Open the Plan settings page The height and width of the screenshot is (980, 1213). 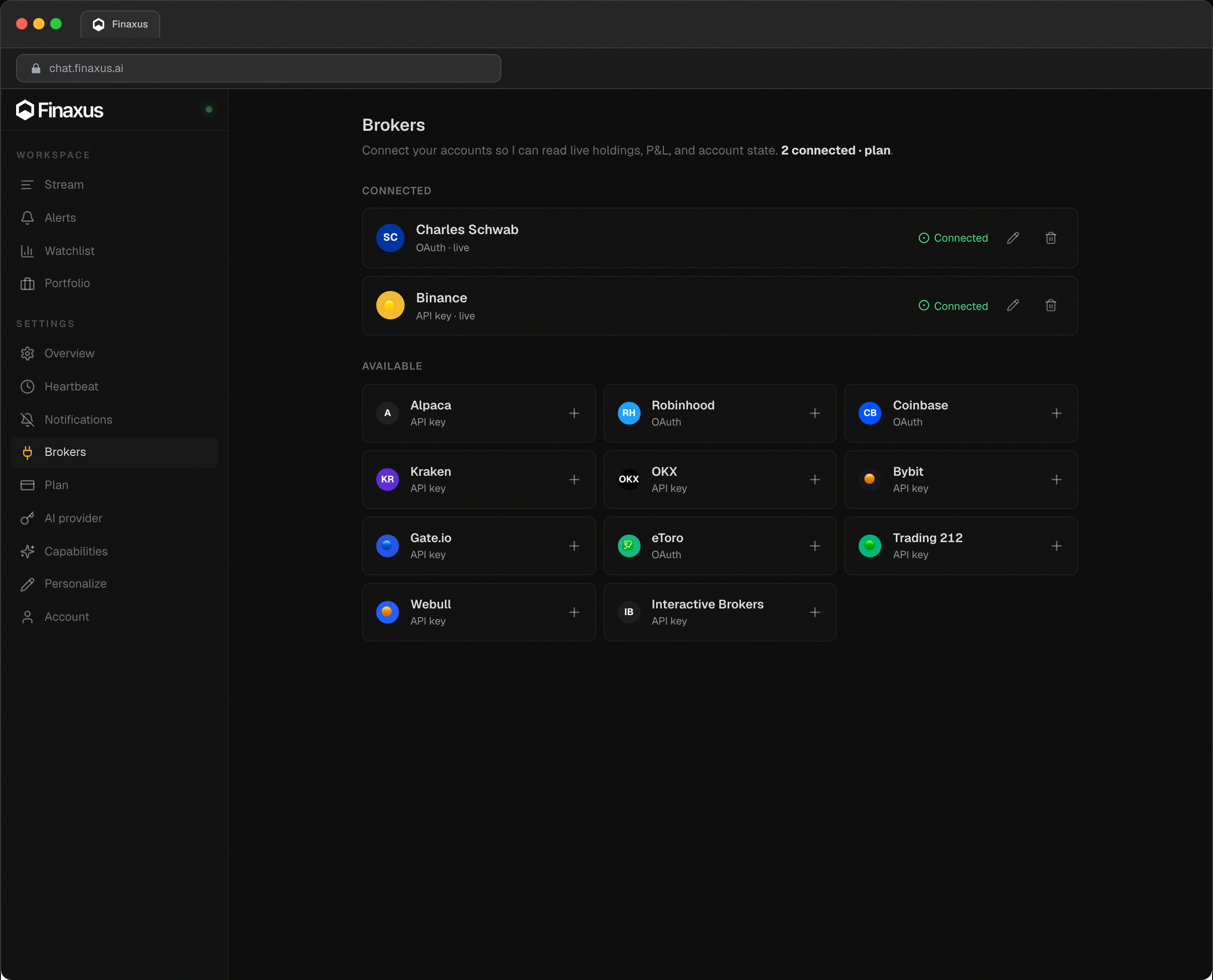point(114,485)
